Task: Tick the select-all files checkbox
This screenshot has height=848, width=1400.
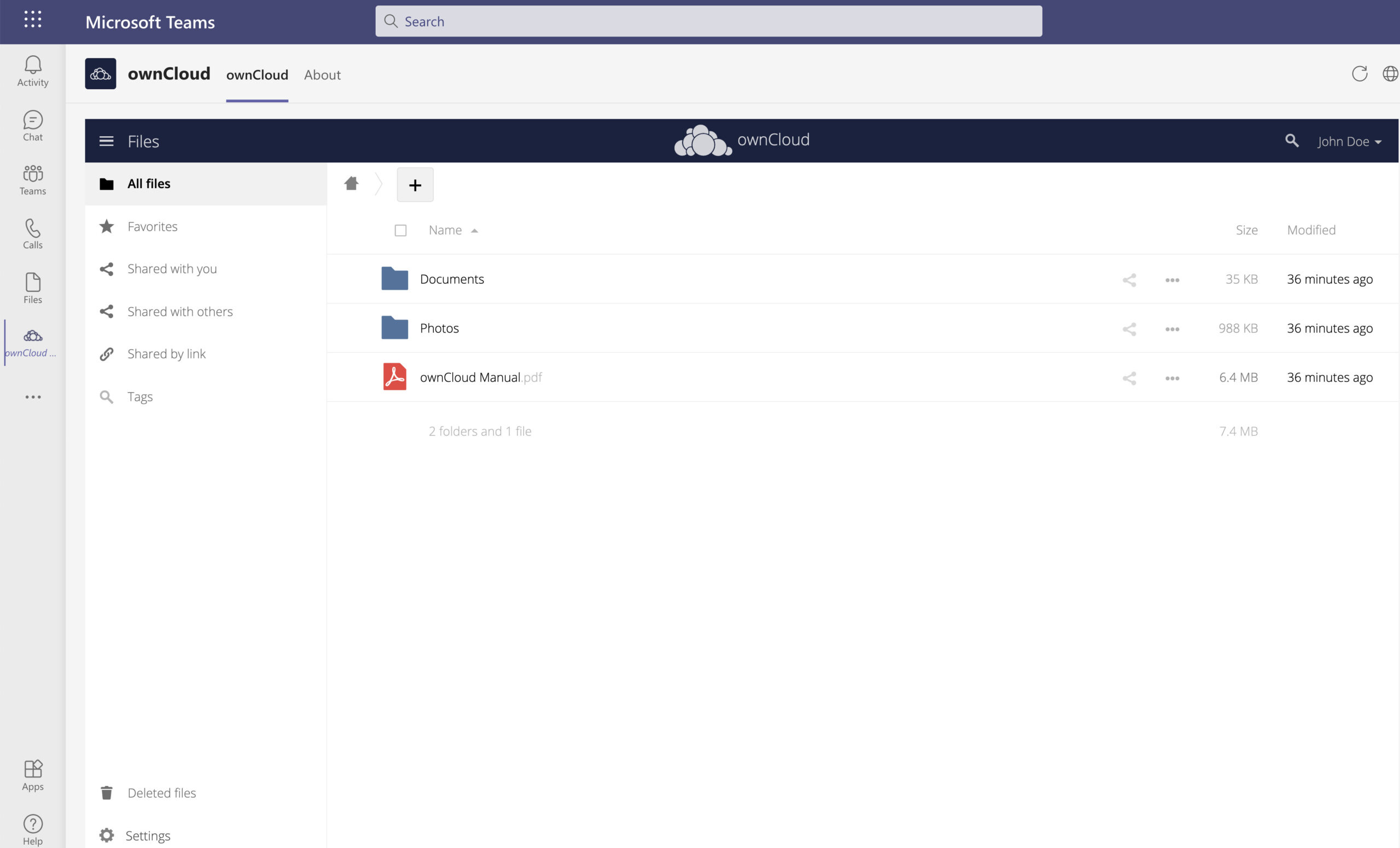Action: (x=400, y=231)
